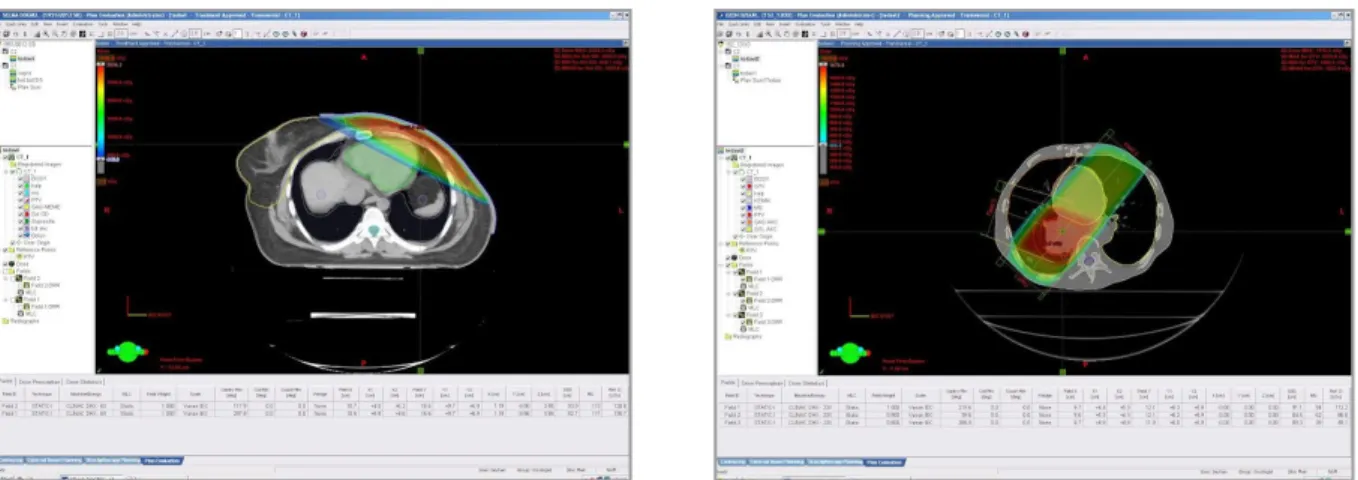
Task: Switch to Contouring workspace in left window
Action: click(x=12, y=462)
